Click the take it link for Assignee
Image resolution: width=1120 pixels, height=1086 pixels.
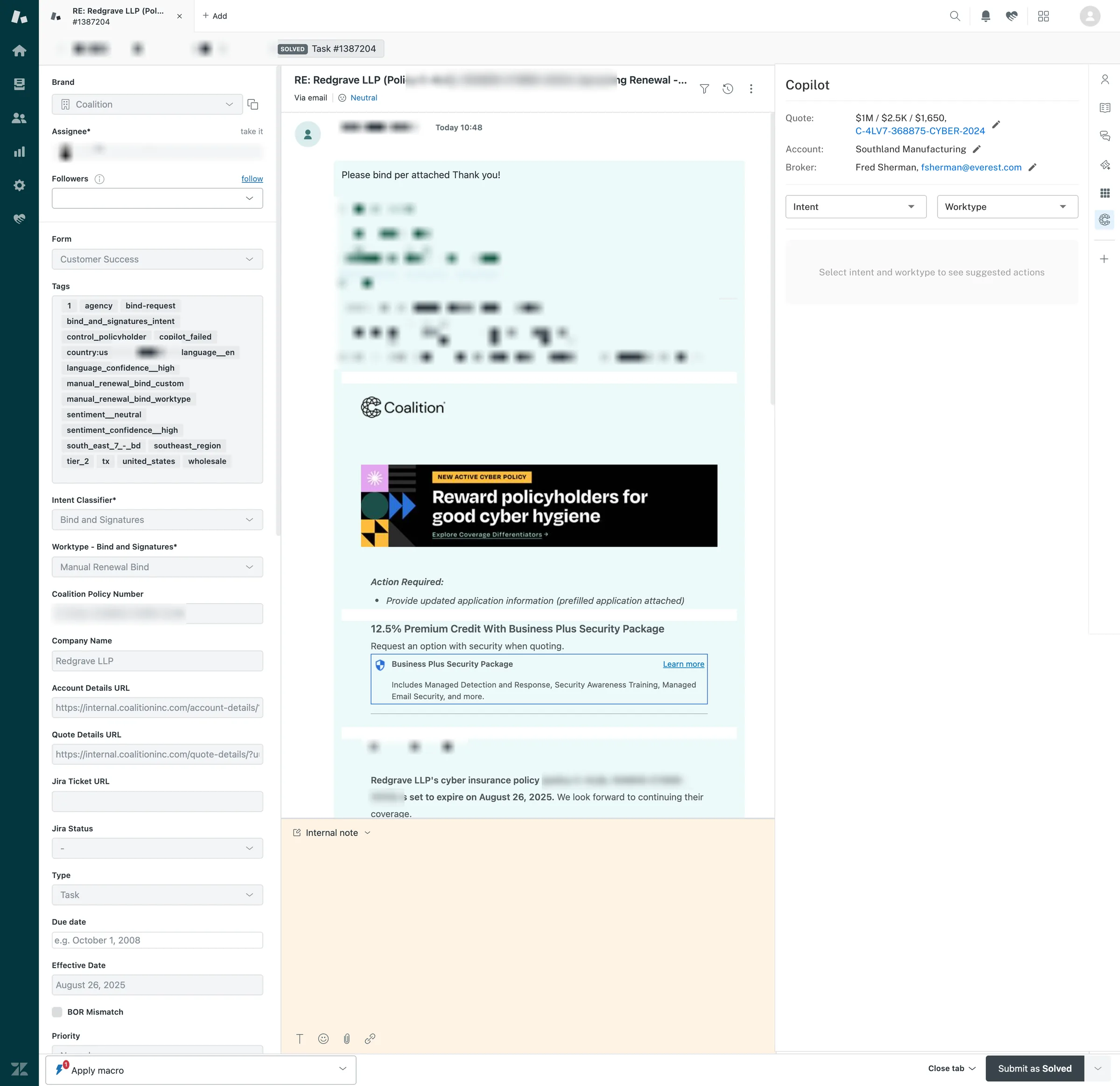pyautogui.click(x=252, y=131)
